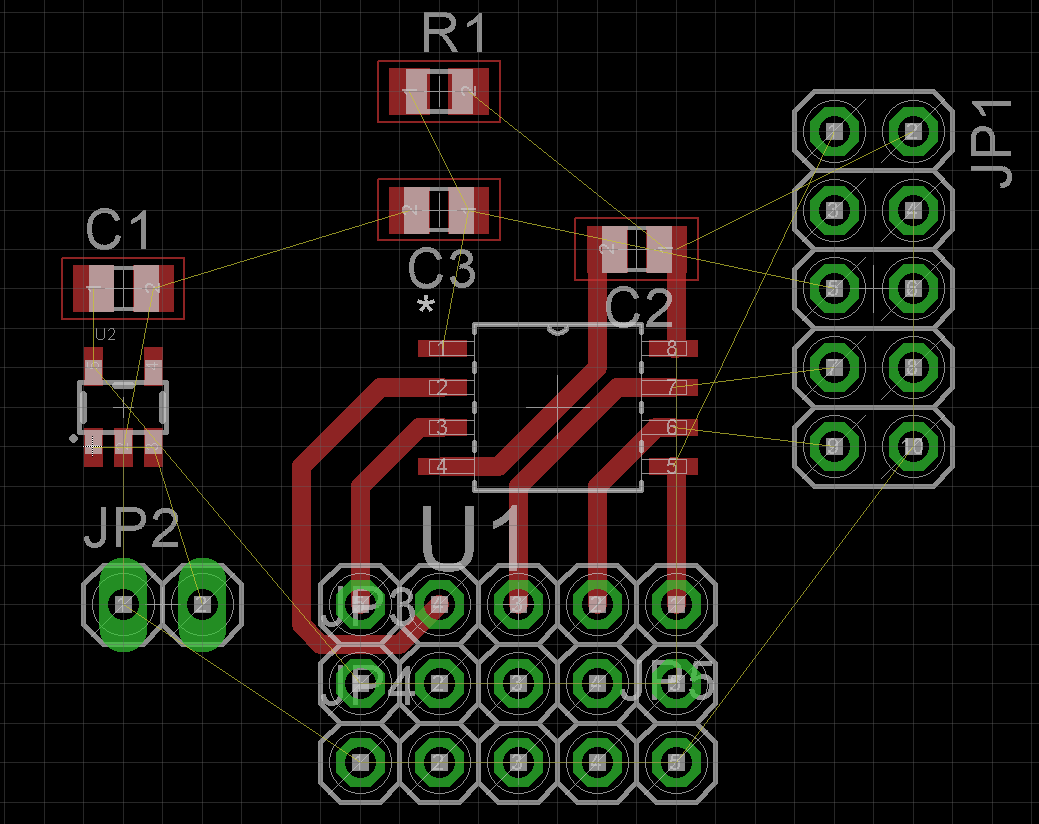Click pad 2 of resistor R1
This screenshot has width=1039, height=824.
(x=468, y=91)
